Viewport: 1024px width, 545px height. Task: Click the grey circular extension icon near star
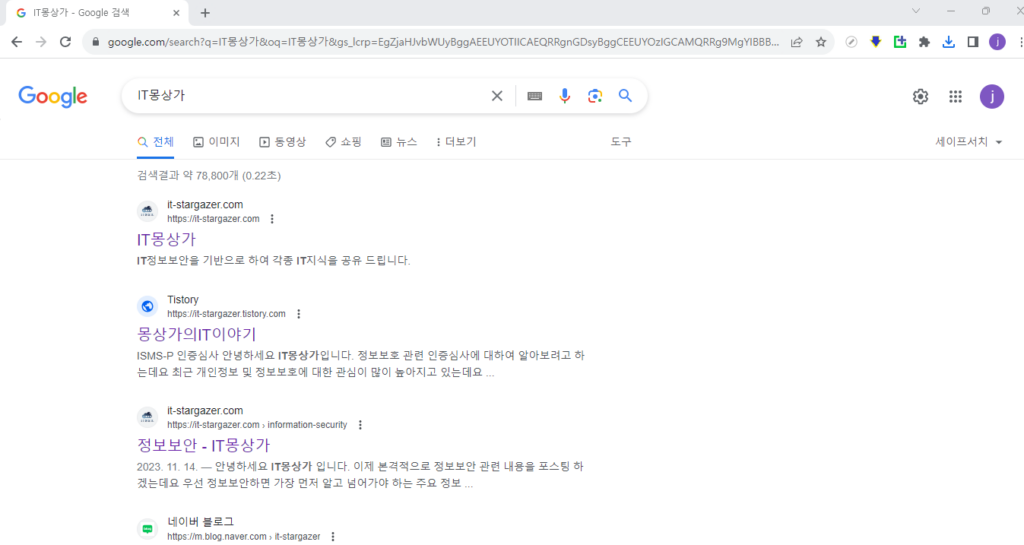pos(851,42)
